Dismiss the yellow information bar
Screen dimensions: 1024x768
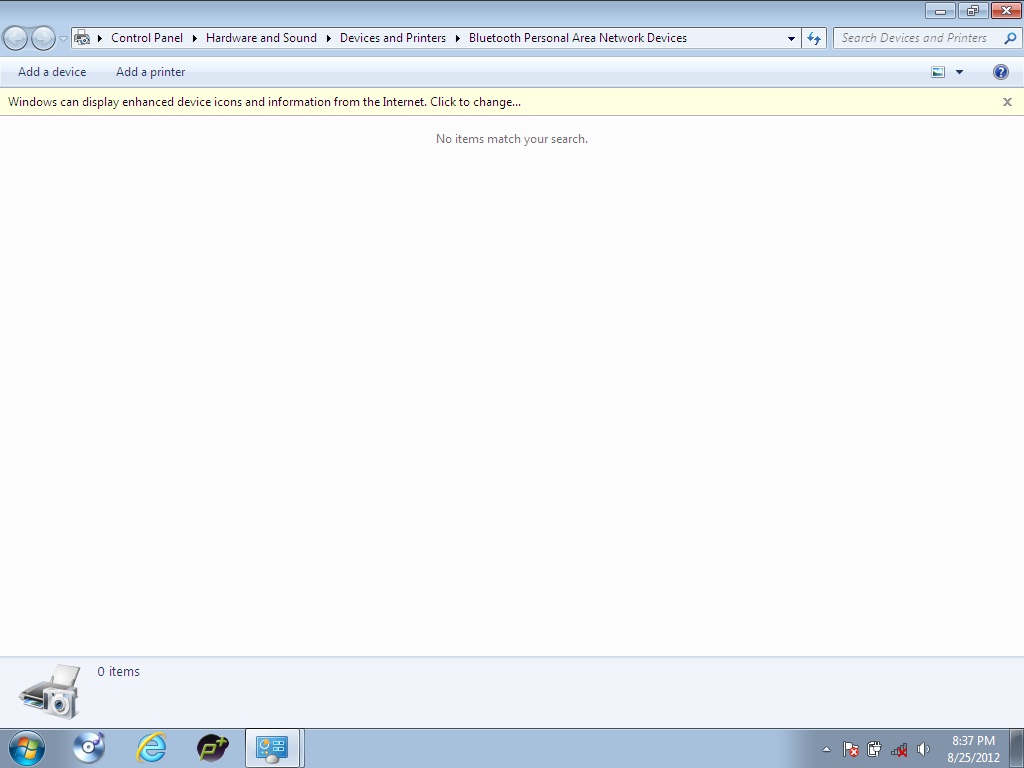[1007, 102]
